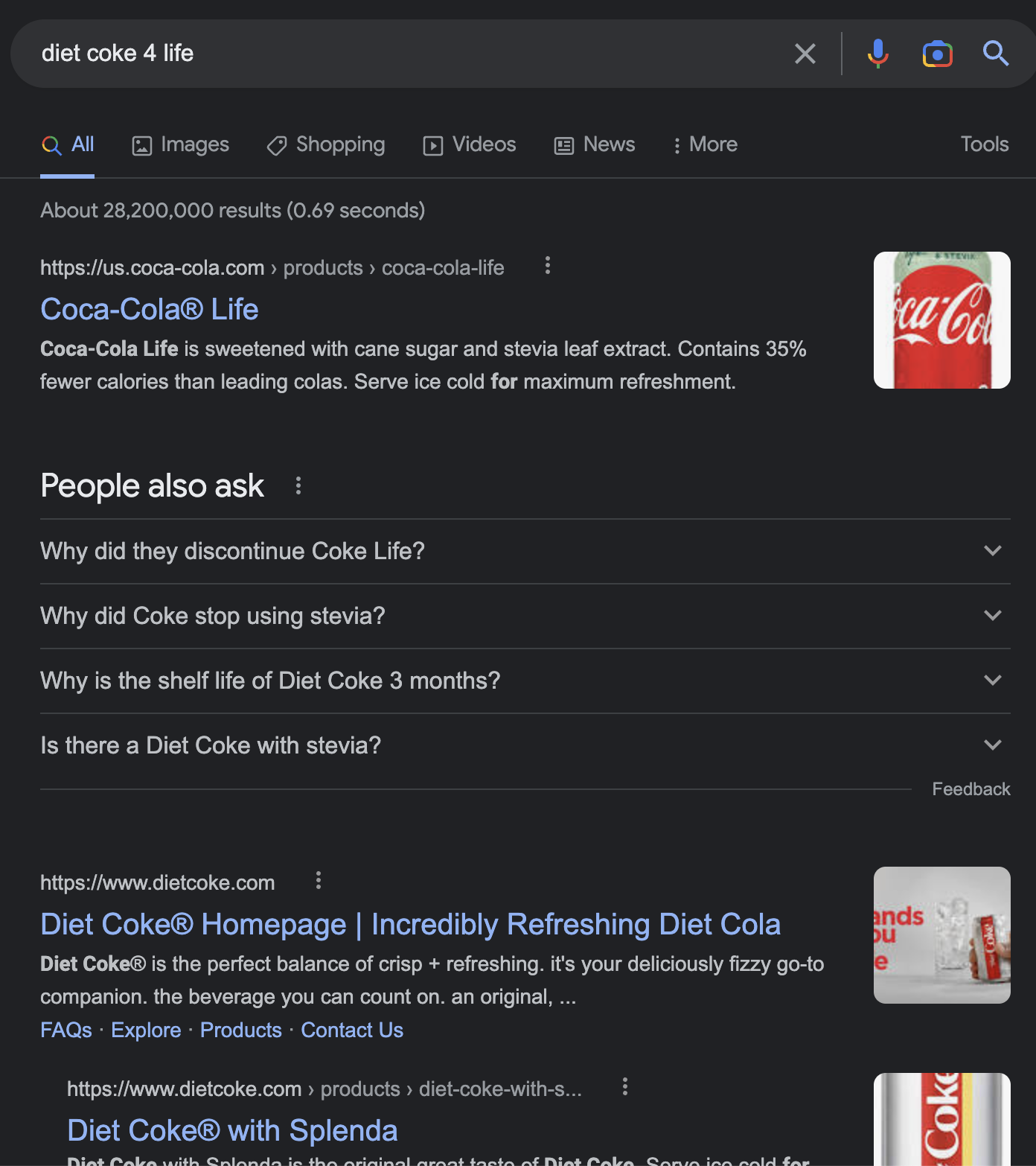Expand 'Is there a Diet Coke with stevia?'
1036x1166 pixels.
pyautogui.click(x=525, y=745)
